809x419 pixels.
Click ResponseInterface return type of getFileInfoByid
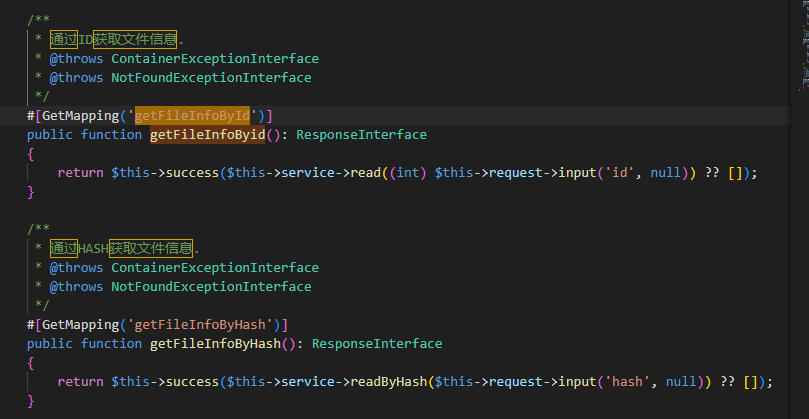361,135
